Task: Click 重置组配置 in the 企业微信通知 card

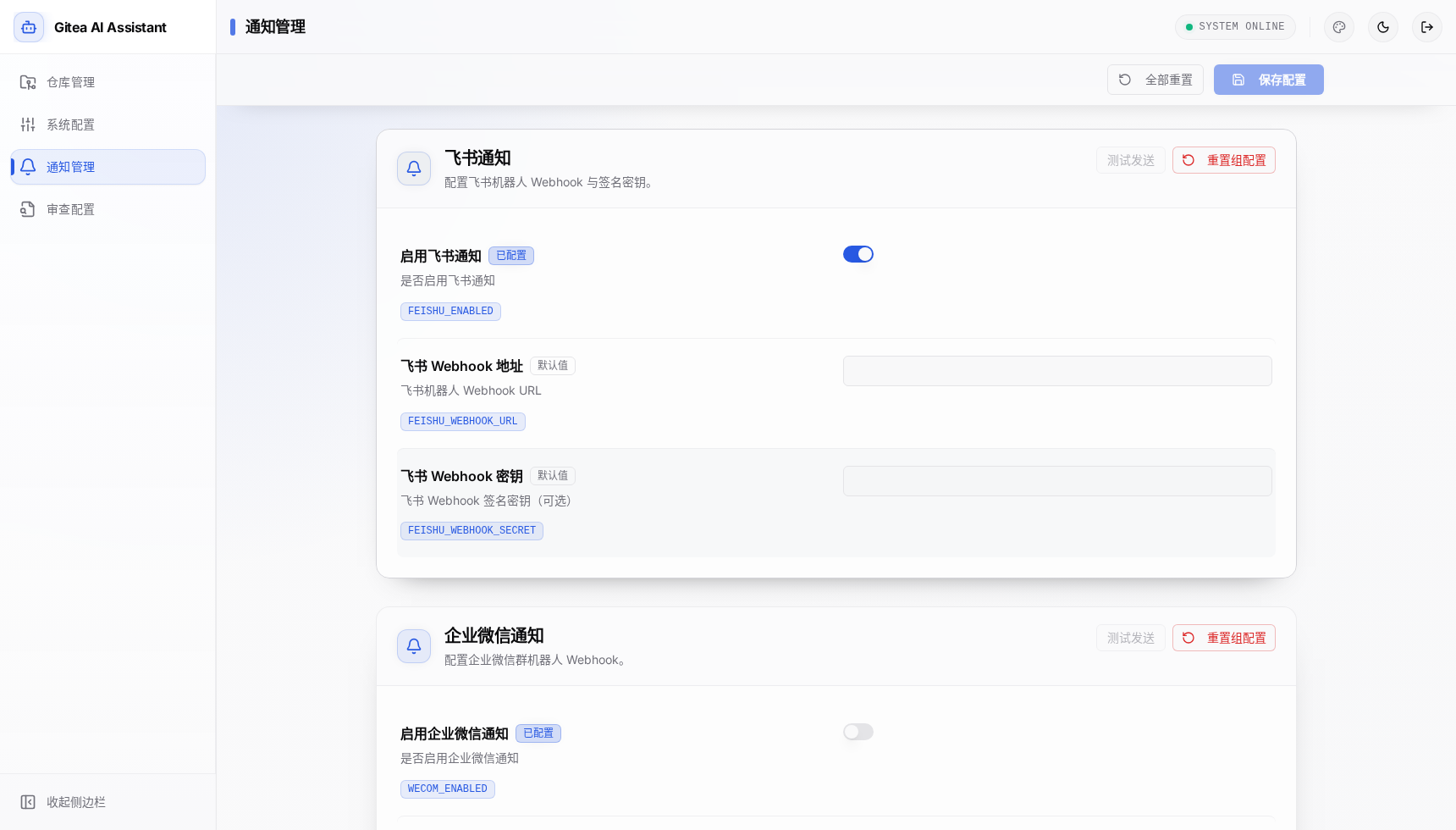Action: pos(1224,638)
